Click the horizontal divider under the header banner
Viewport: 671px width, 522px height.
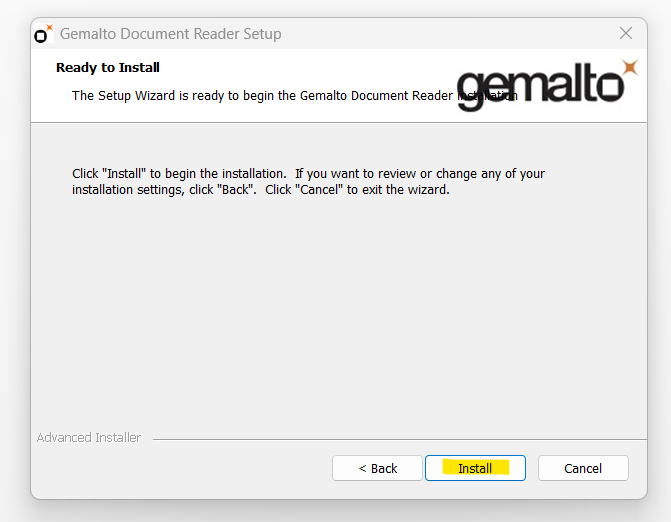tap(339, 123)
